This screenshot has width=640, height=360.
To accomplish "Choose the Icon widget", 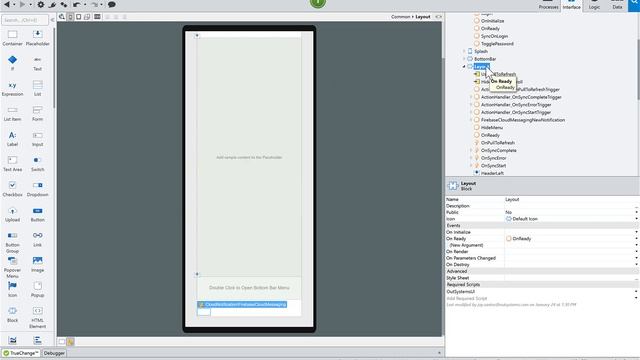I will (12, 290).
